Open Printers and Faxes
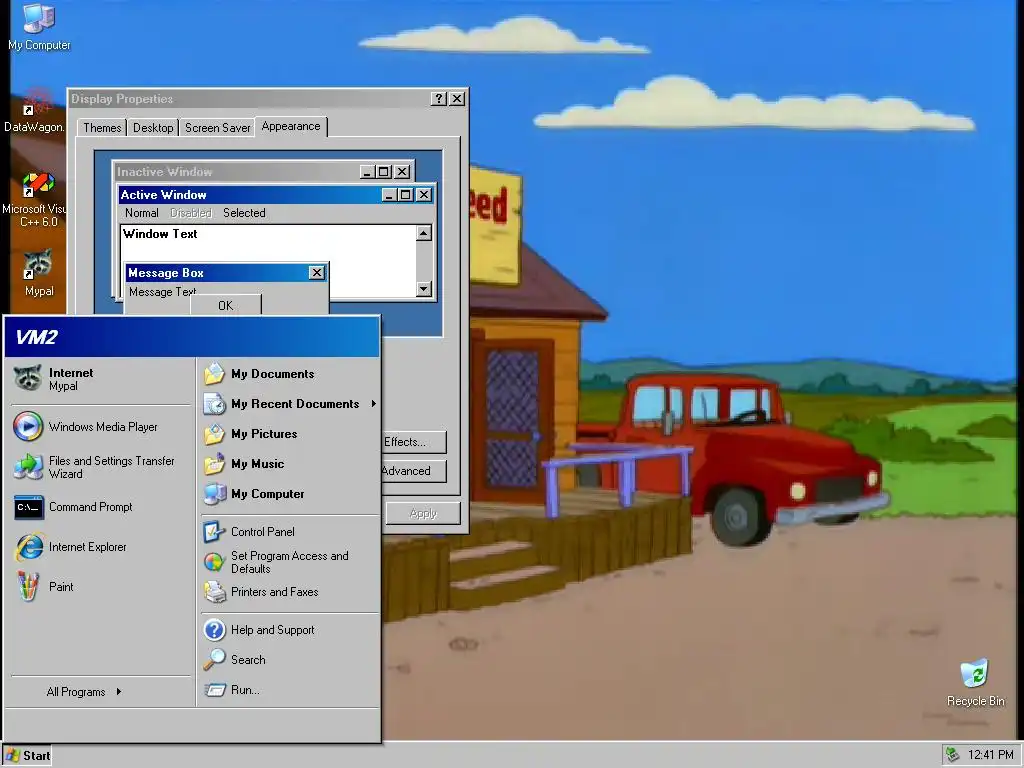 289,592
